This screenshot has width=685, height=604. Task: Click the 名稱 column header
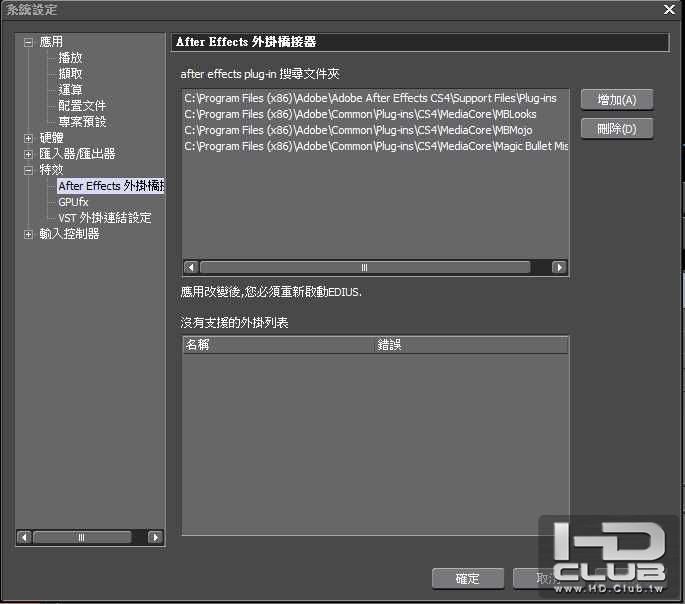click(x=279, y=345)
